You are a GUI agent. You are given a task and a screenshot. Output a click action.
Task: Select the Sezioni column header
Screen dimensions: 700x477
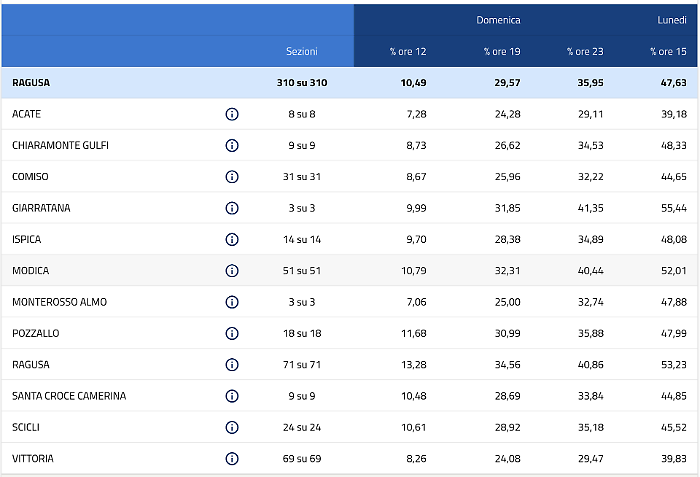click(302, 51)
